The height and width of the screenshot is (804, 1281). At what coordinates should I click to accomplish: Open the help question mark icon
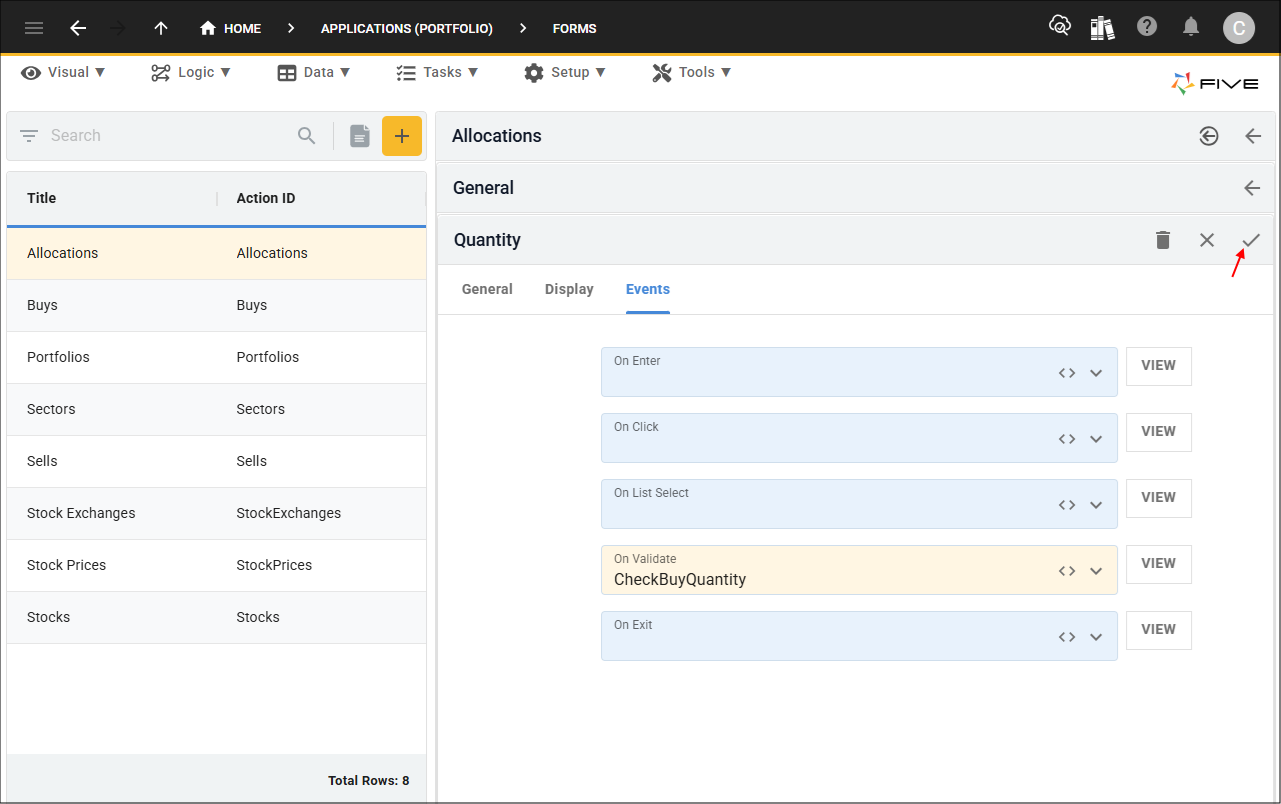[x=1147, y=27]
